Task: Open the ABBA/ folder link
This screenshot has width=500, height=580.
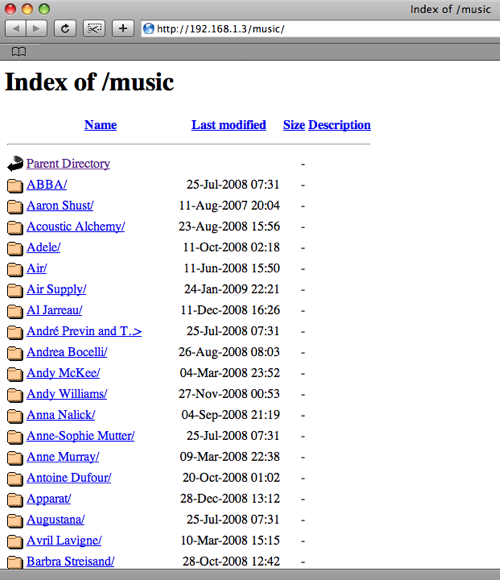Action: 47,184
